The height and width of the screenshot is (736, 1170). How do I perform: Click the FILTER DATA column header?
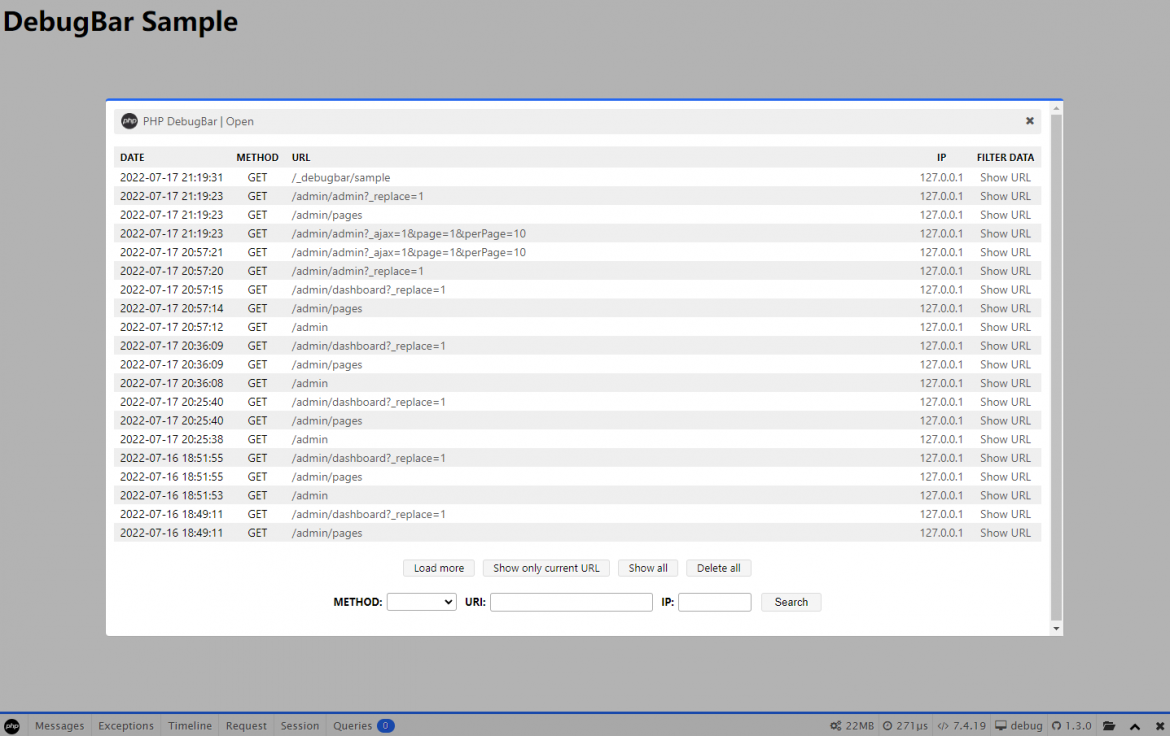tap(1005, 158)
